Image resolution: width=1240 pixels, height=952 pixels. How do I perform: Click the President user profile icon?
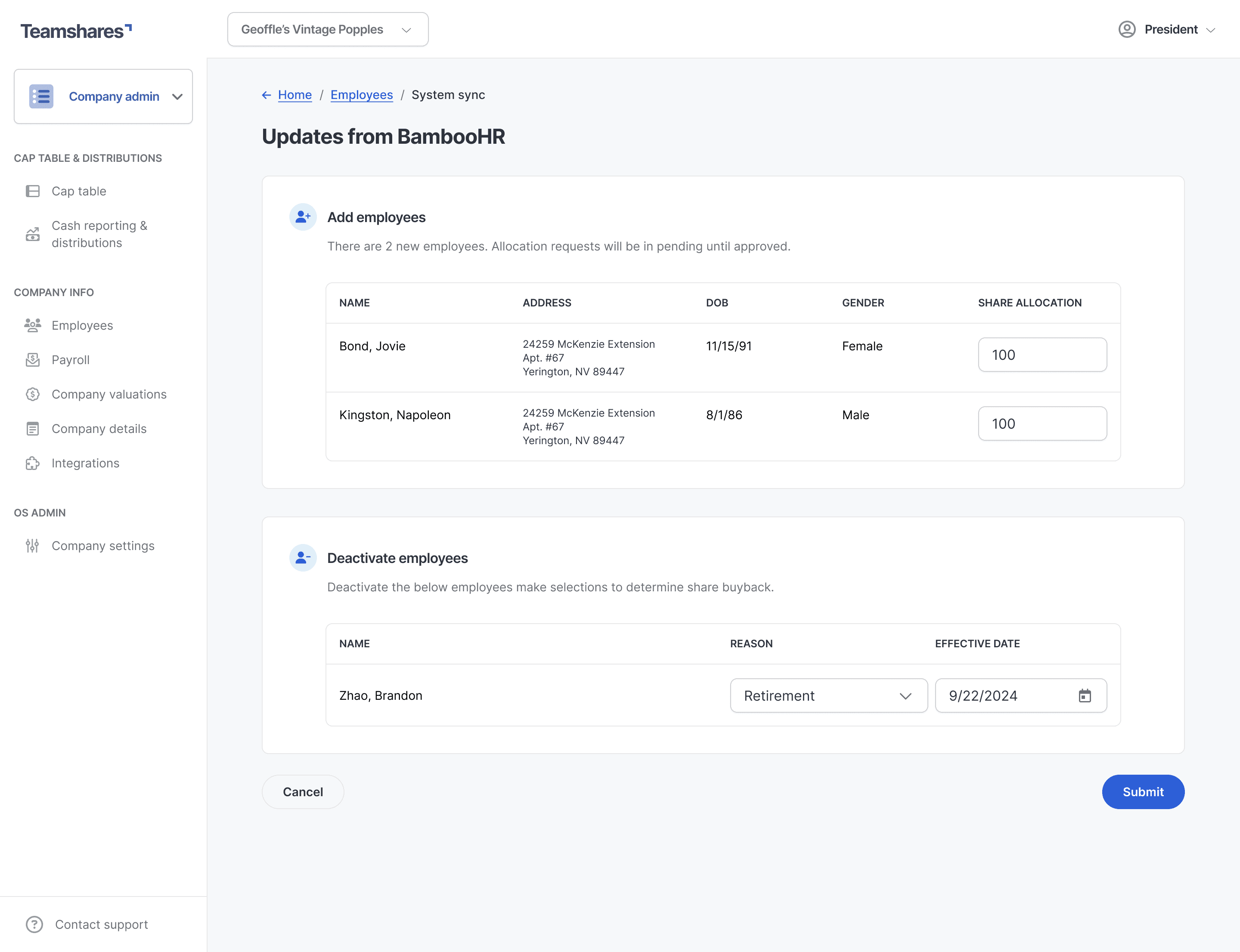pyautogui.click(x=1127, y=29)
